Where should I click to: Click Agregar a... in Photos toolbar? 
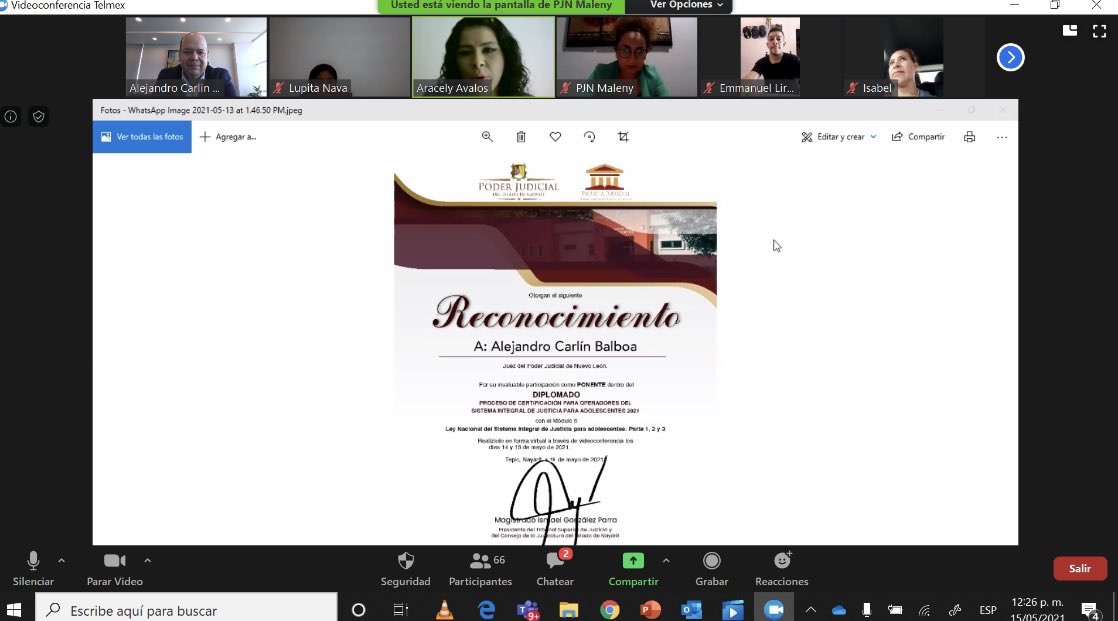point(228,137)
